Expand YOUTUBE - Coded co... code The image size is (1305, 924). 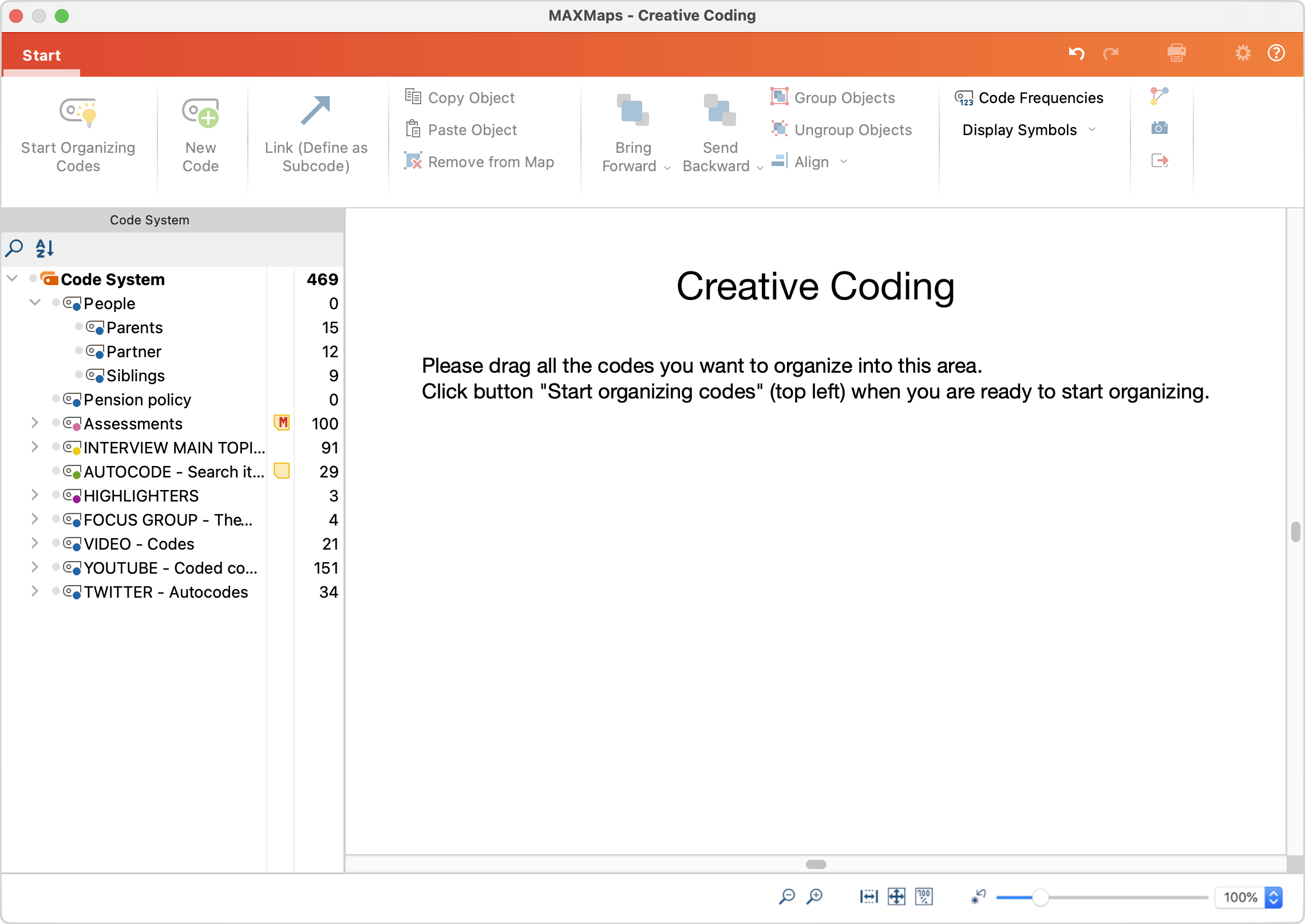pyautogui.click(x=35, y=567)
